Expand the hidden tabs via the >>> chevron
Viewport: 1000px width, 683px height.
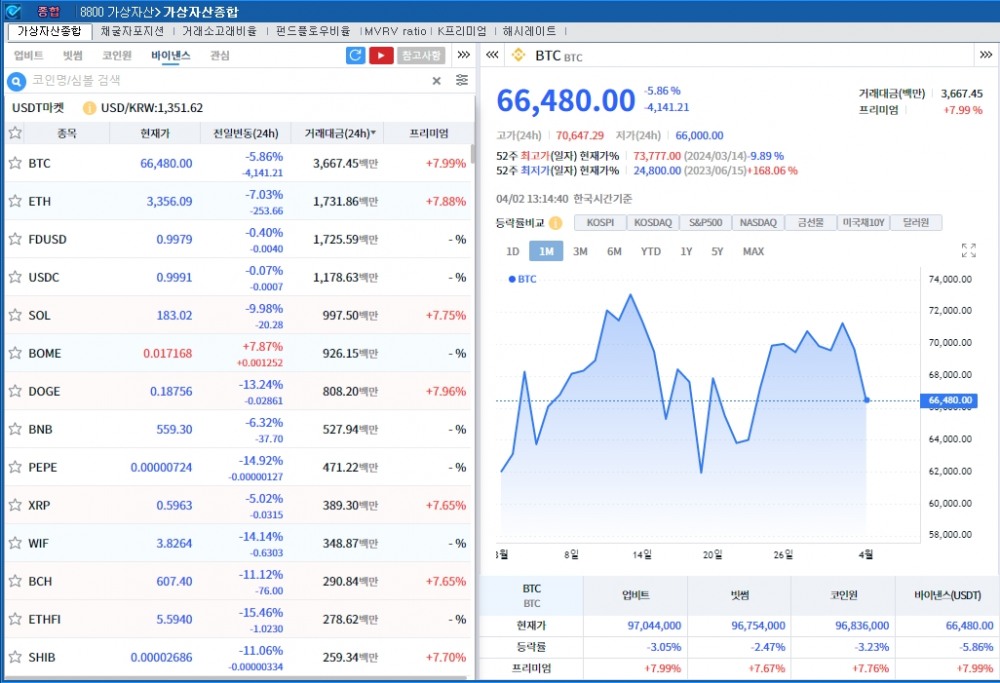[x=463, y=55]
